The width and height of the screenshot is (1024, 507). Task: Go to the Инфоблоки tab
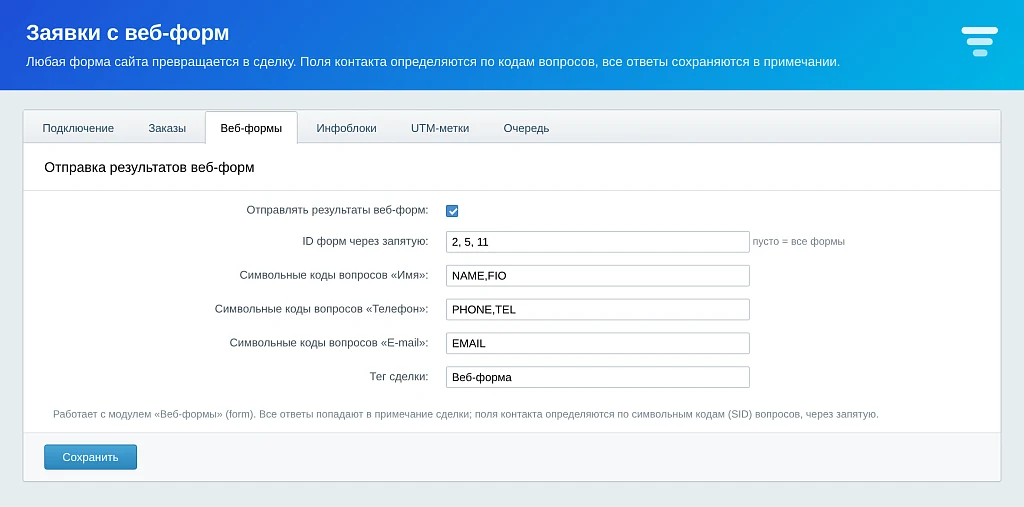(x=347, y=128)
